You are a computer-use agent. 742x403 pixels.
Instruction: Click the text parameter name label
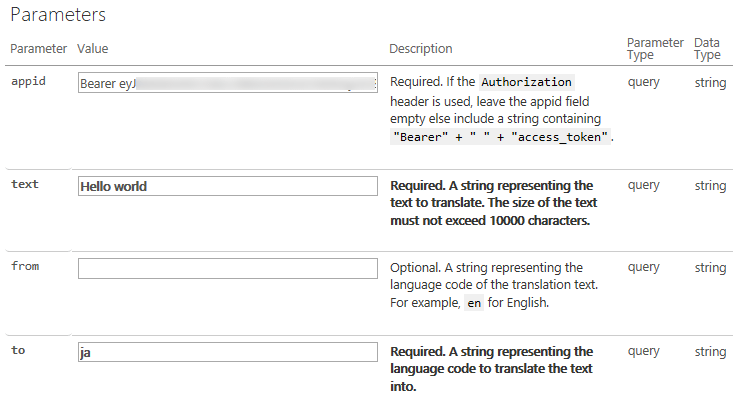[x=24, y=184]
